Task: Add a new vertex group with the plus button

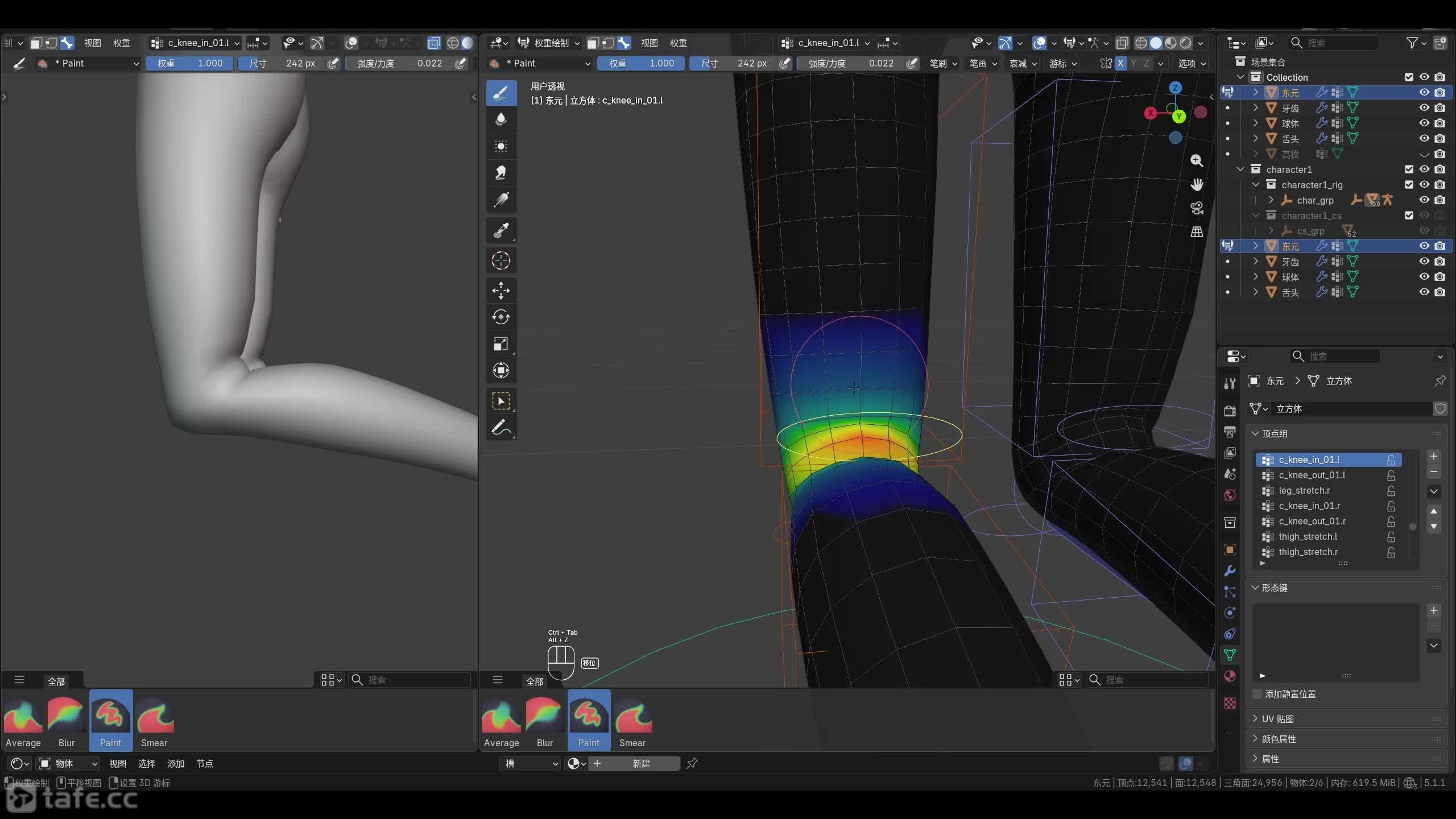Action: pyautogui.click(x=1434, y=456)
